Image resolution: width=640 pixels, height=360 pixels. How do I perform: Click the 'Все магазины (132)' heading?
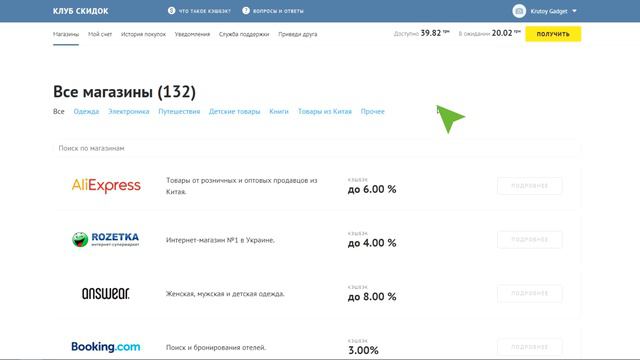(x=124, y=91)
